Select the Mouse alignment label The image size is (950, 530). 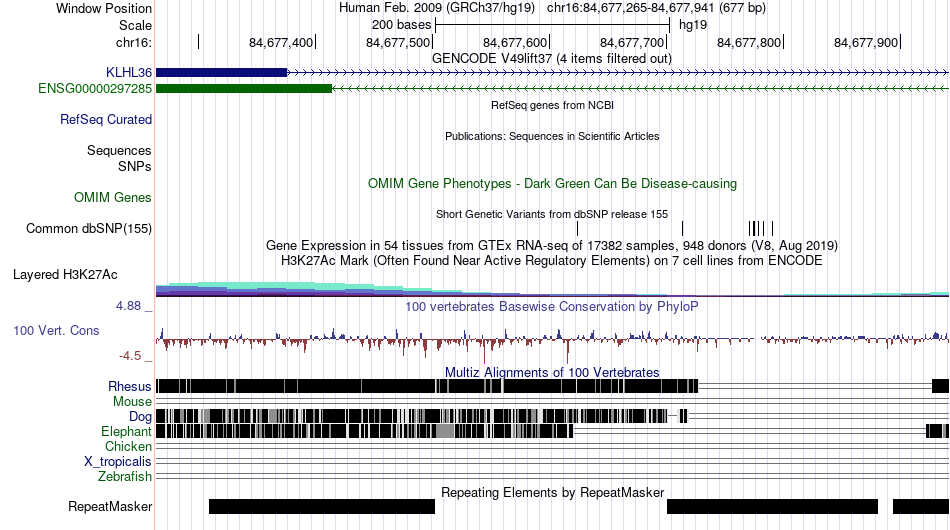point(132,402)
